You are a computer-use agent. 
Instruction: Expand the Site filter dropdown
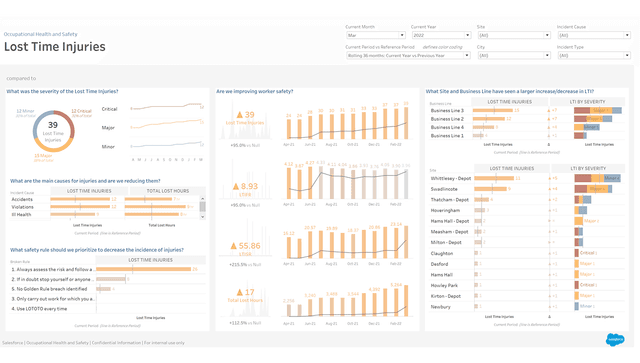pos(514,35)
